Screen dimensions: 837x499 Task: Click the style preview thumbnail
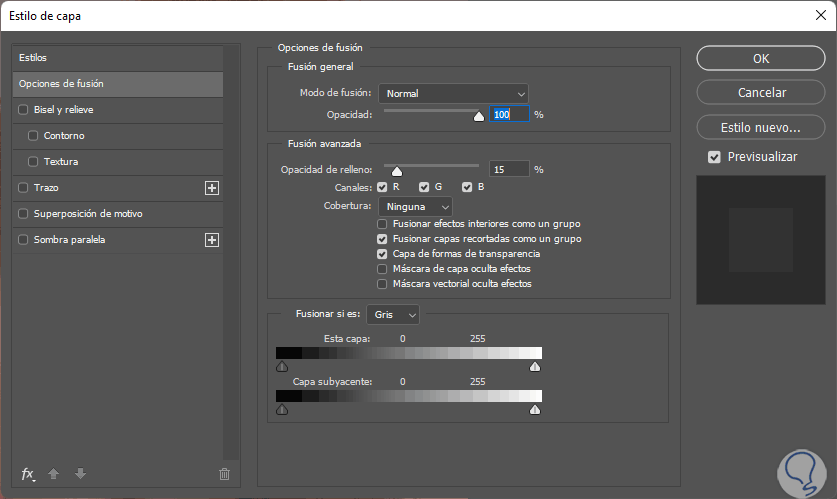pyautogui.click(x=761, y=240)
